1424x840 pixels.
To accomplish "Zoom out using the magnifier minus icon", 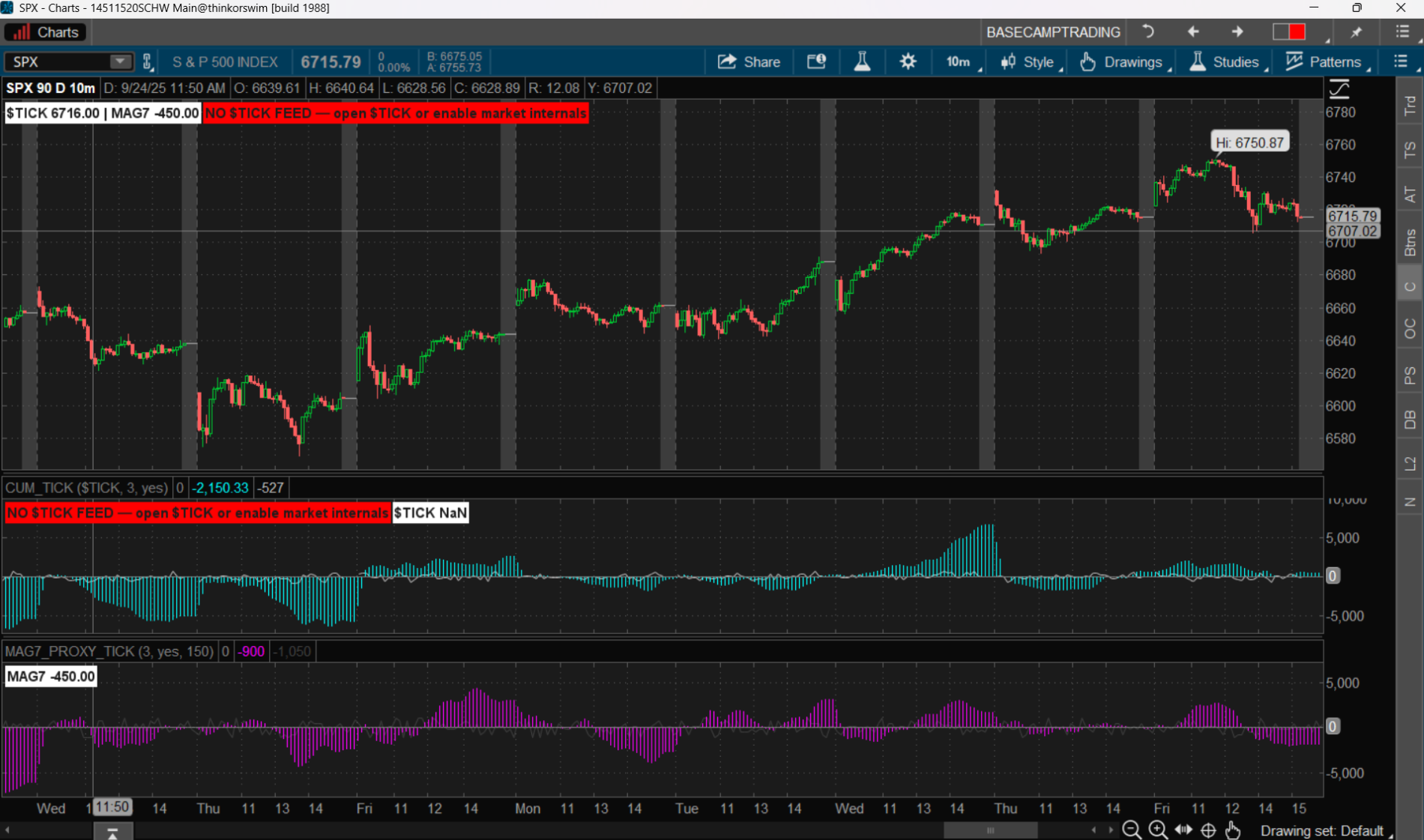I will (x=1132, y=830).
